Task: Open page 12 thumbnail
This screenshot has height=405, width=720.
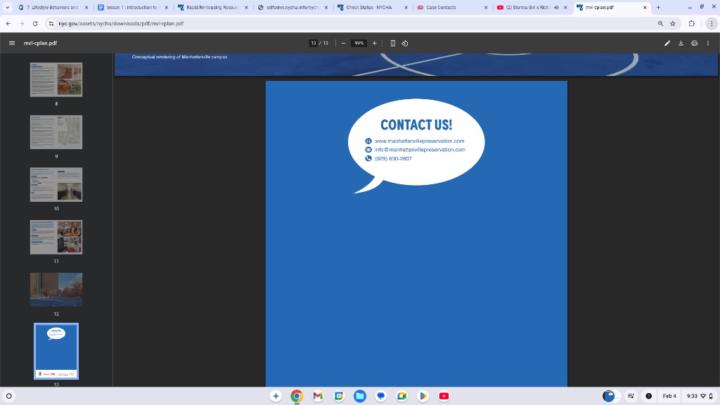Action: (56, 289)
